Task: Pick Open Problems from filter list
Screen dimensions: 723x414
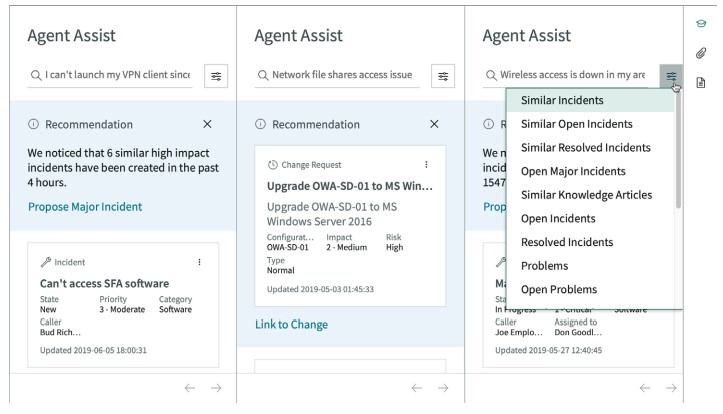Action: [x=559, y=289]
